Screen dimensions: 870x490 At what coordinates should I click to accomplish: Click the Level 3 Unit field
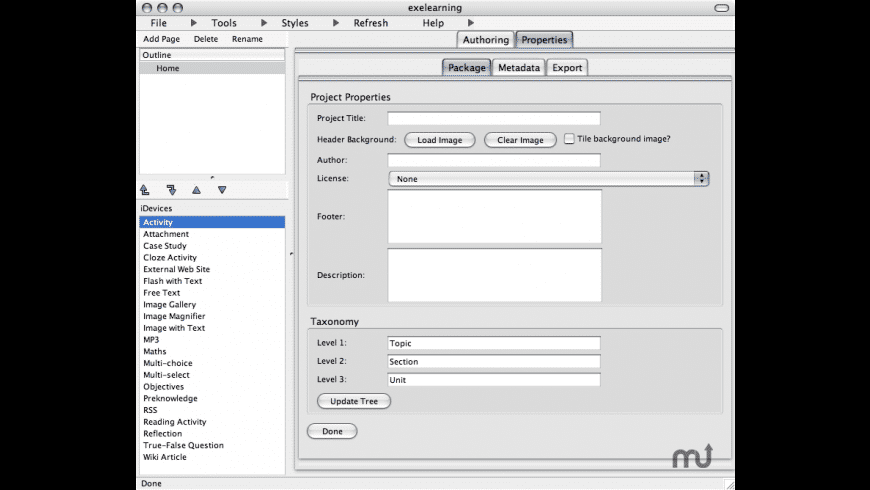(x=494, y=380)
